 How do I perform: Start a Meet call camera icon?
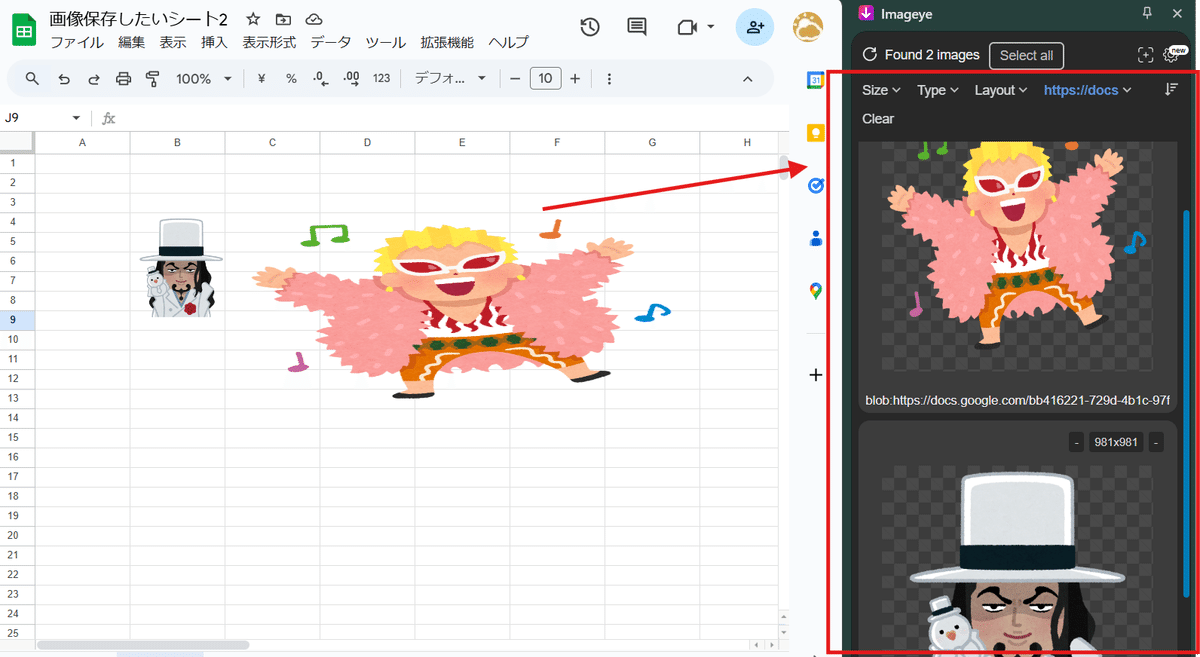pyautogui.click(x=687, y=27)
